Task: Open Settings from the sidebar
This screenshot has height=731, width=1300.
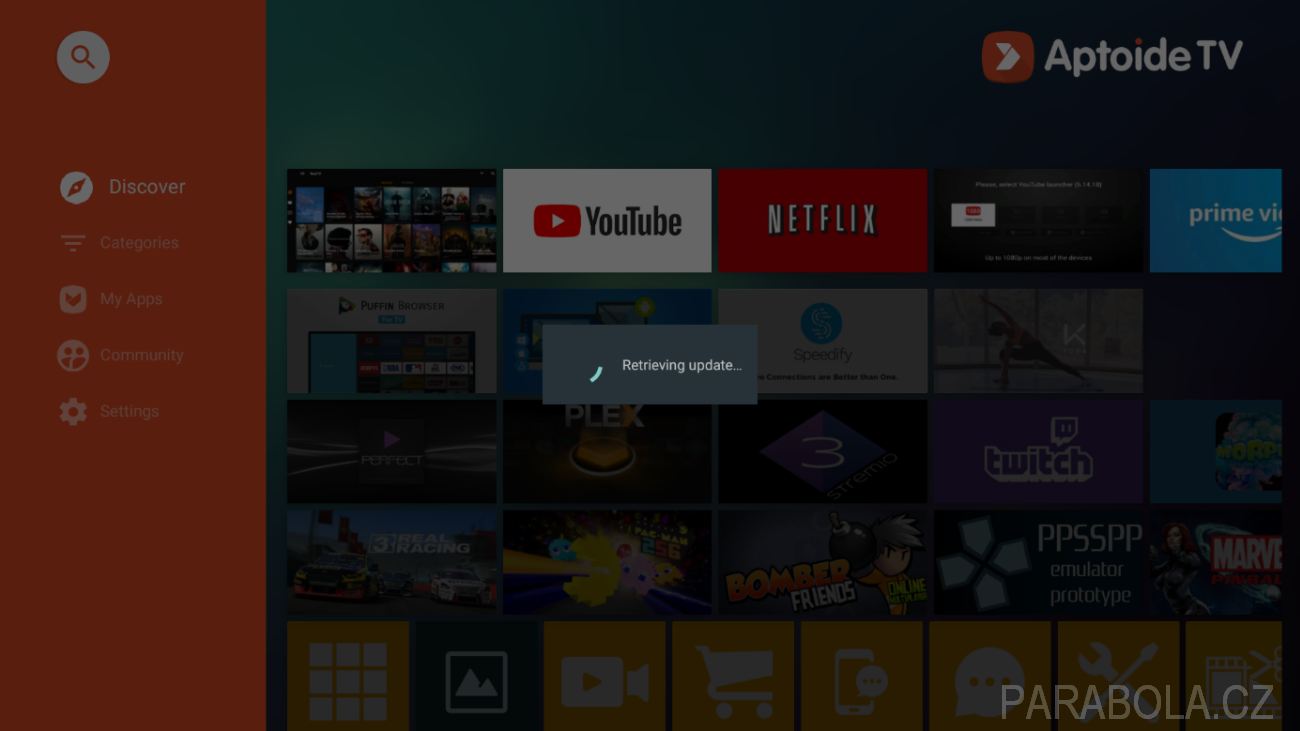Action: pyautogui.click(x=109, y=411)
